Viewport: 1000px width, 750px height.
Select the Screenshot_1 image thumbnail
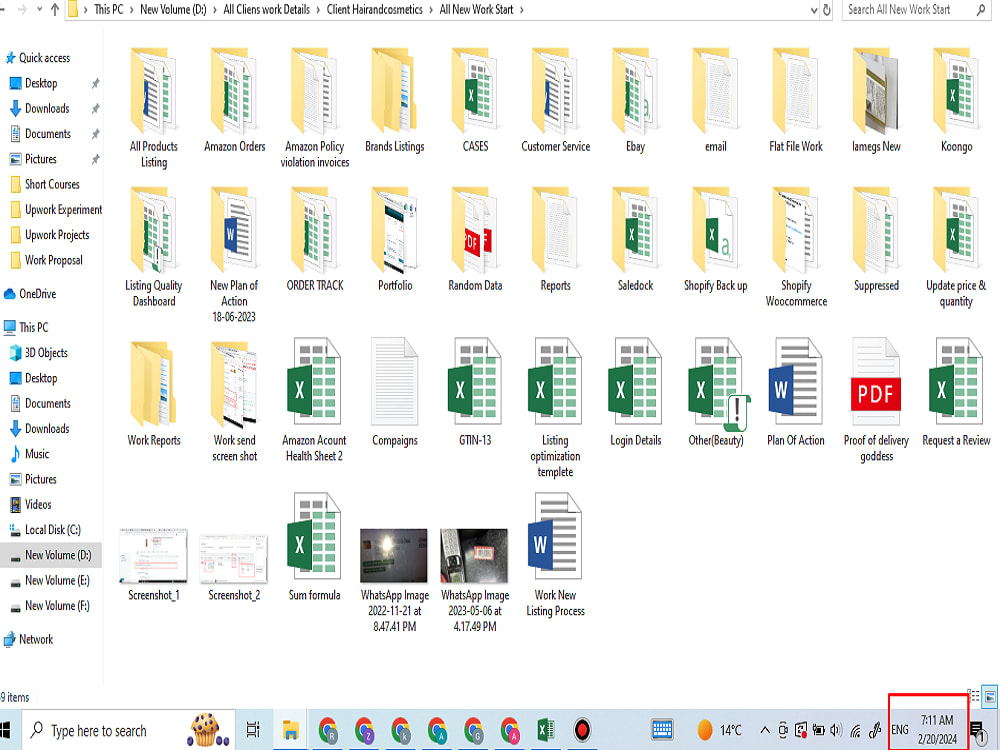(154, 555)
